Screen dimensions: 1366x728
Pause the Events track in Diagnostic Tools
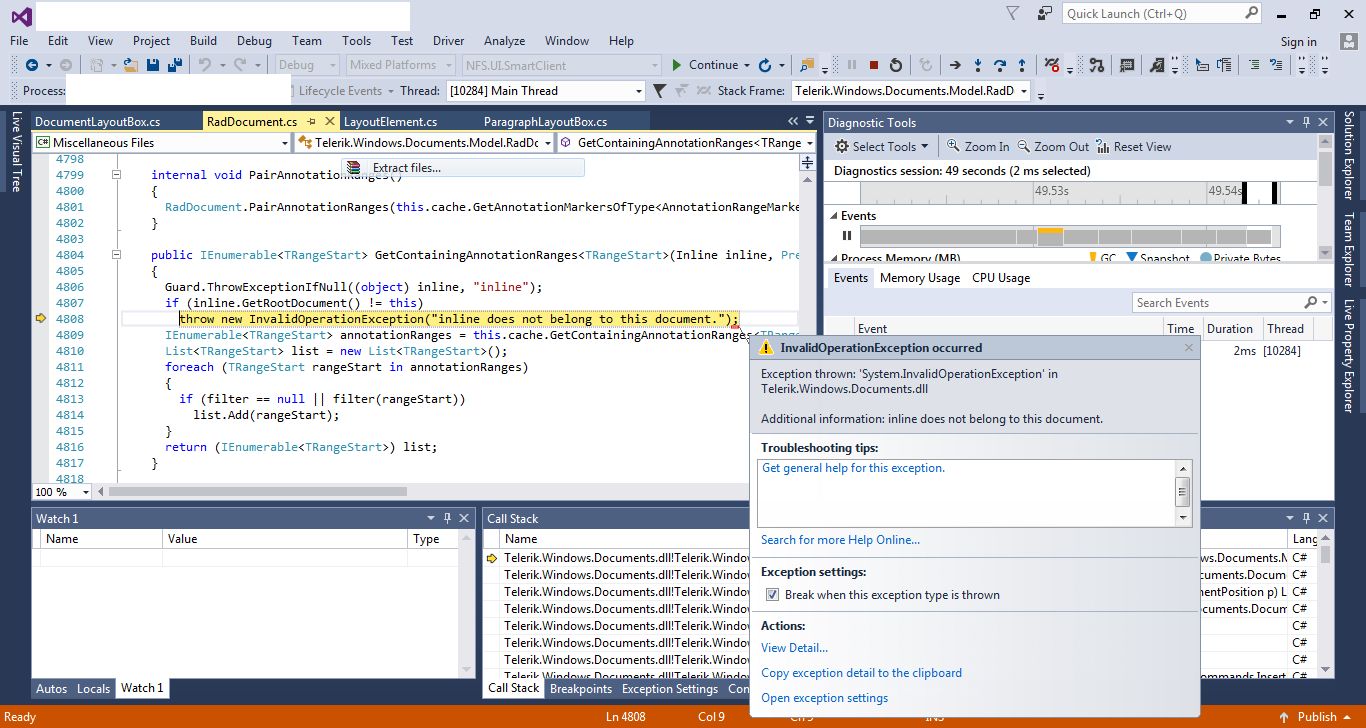point(847,236)
